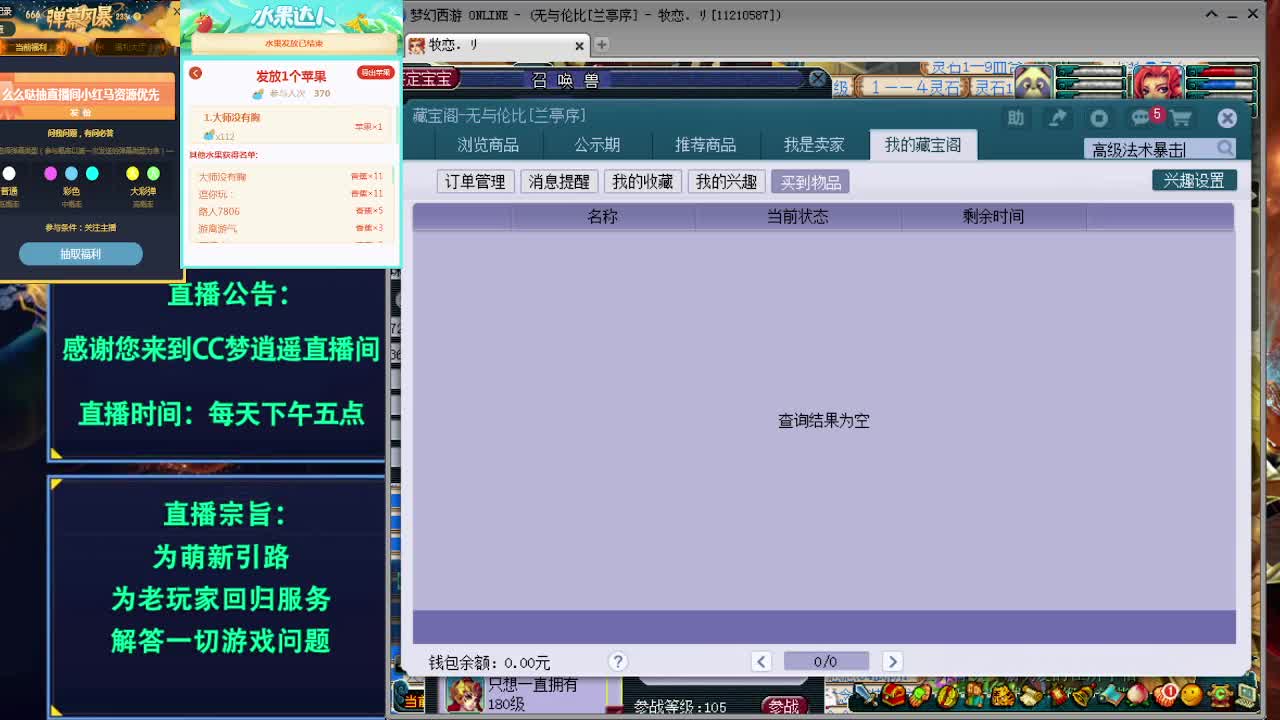Switch to 浏览商品 tab
Image resolution: width=1280 pixels, height=720 pixels.
point(488,145)
